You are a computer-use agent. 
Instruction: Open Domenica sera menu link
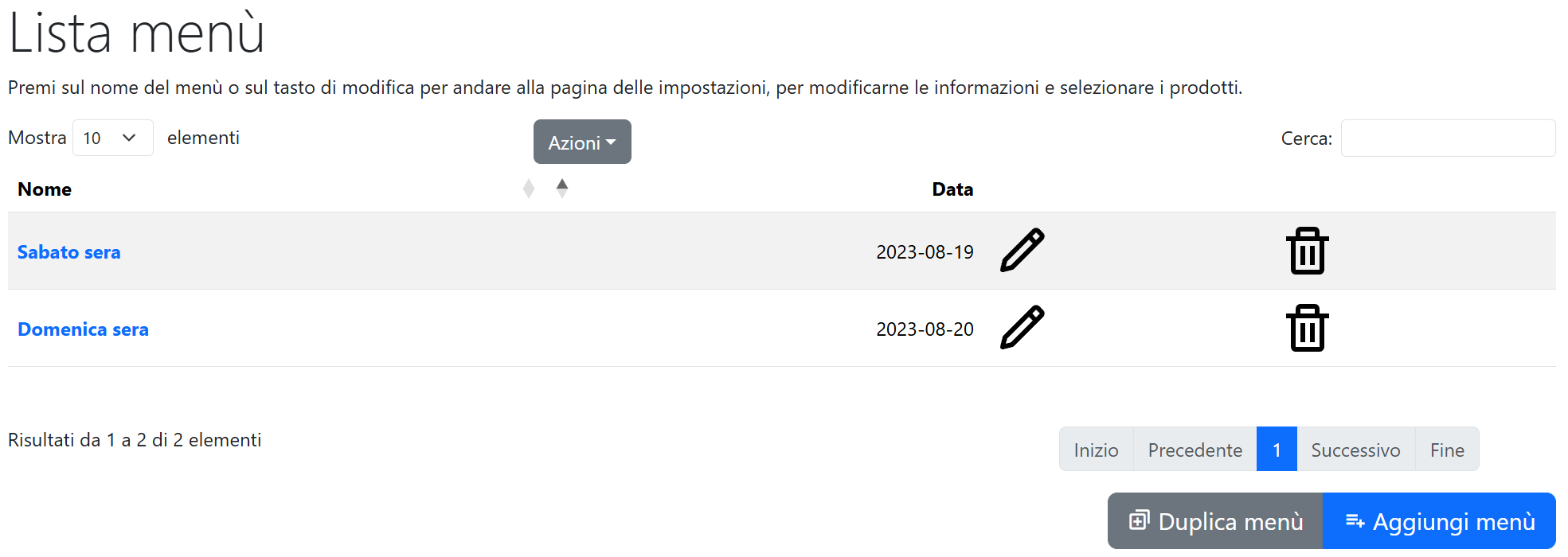click(83, 329)
